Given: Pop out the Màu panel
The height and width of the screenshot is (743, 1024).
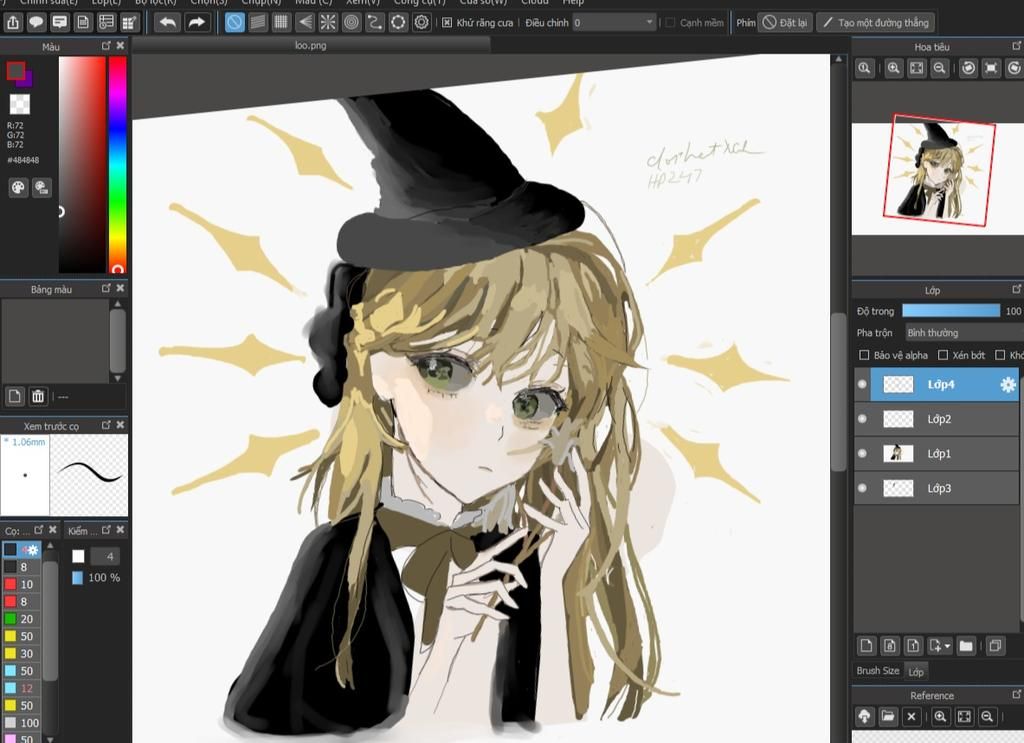Looking at the screenshot, I should (106, 46).
